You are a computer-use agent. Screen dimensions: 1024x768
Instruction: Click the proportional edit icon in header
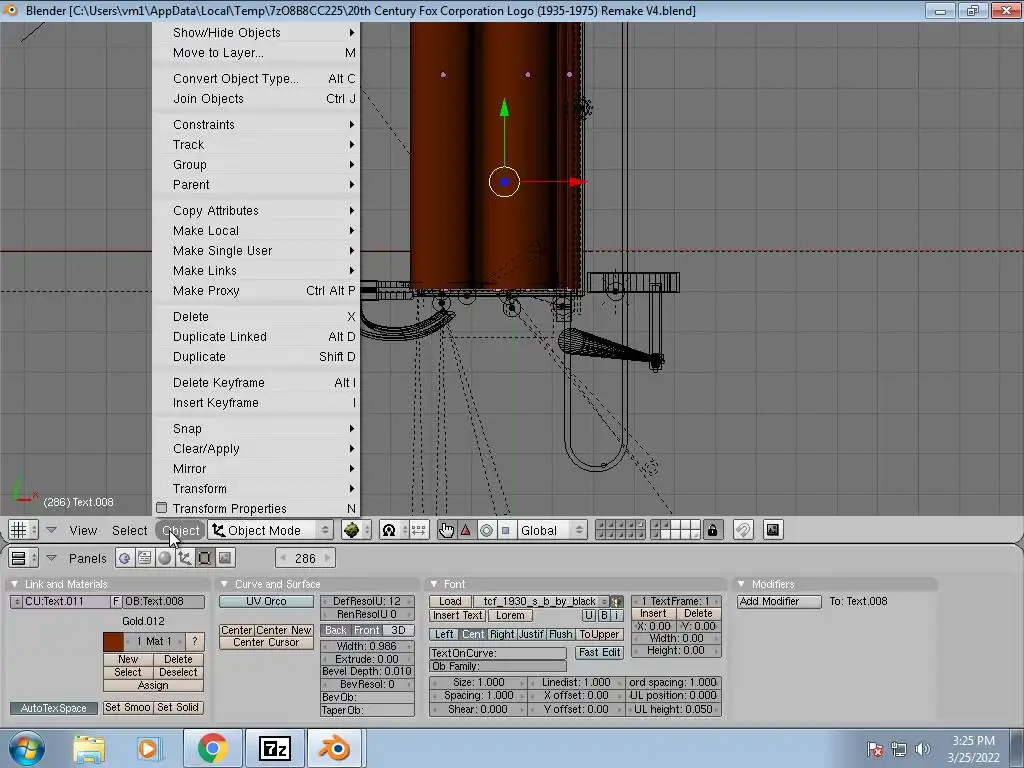tap(743, 530)
